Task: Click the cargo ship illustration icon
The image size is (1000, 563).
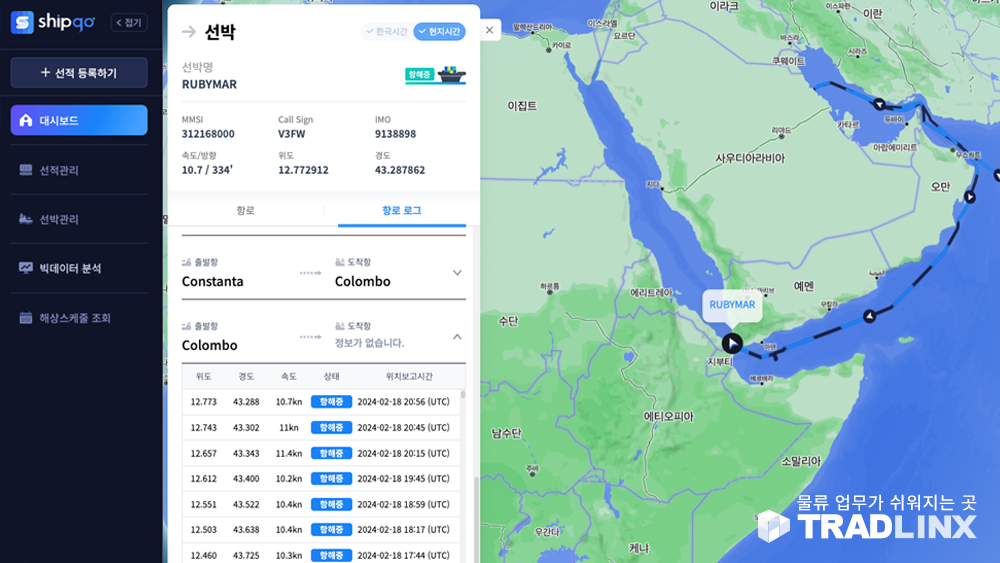Action: (452, 74)
